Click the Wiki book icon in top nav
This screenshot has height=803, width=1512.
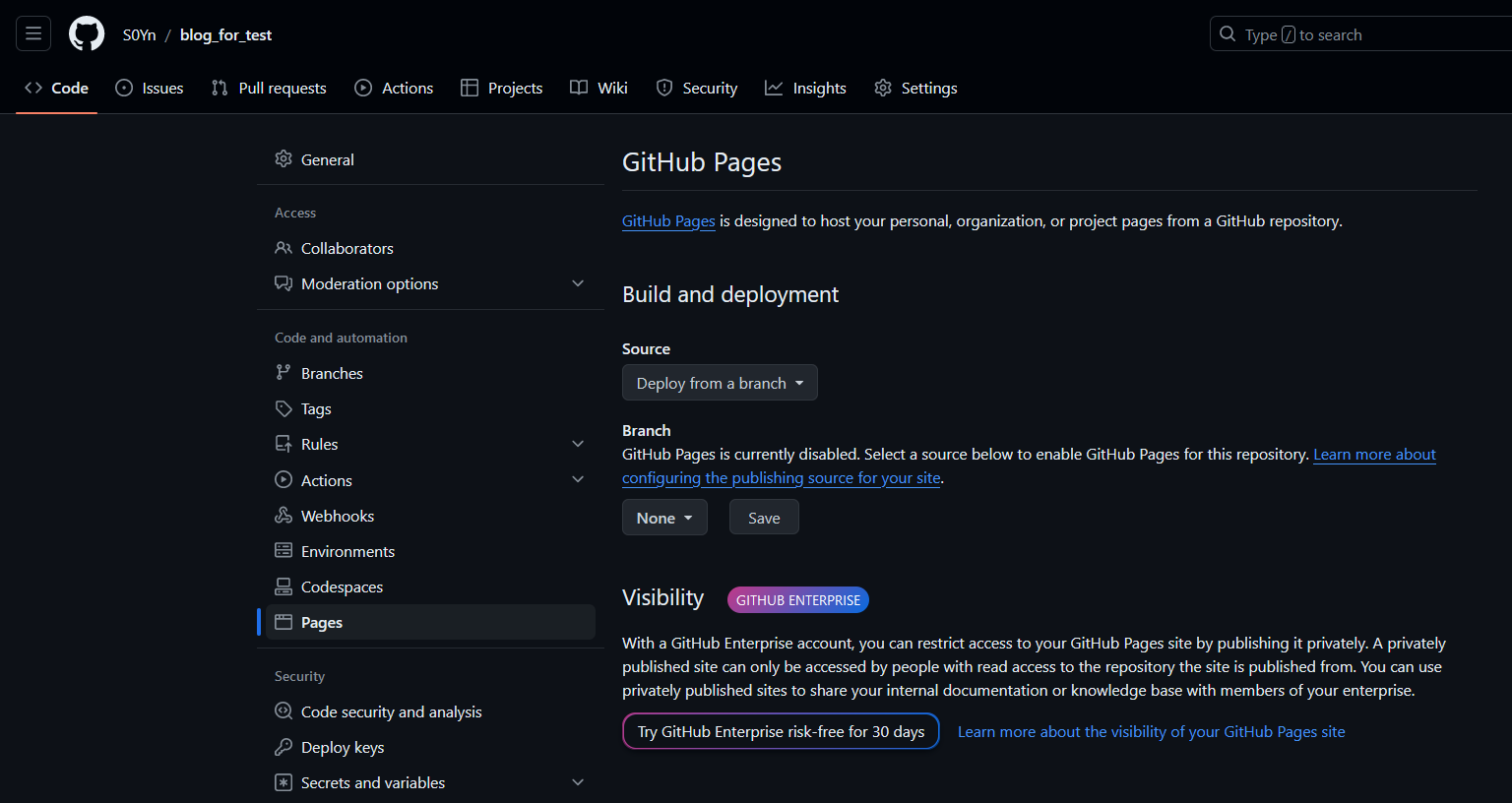[579, 88]
